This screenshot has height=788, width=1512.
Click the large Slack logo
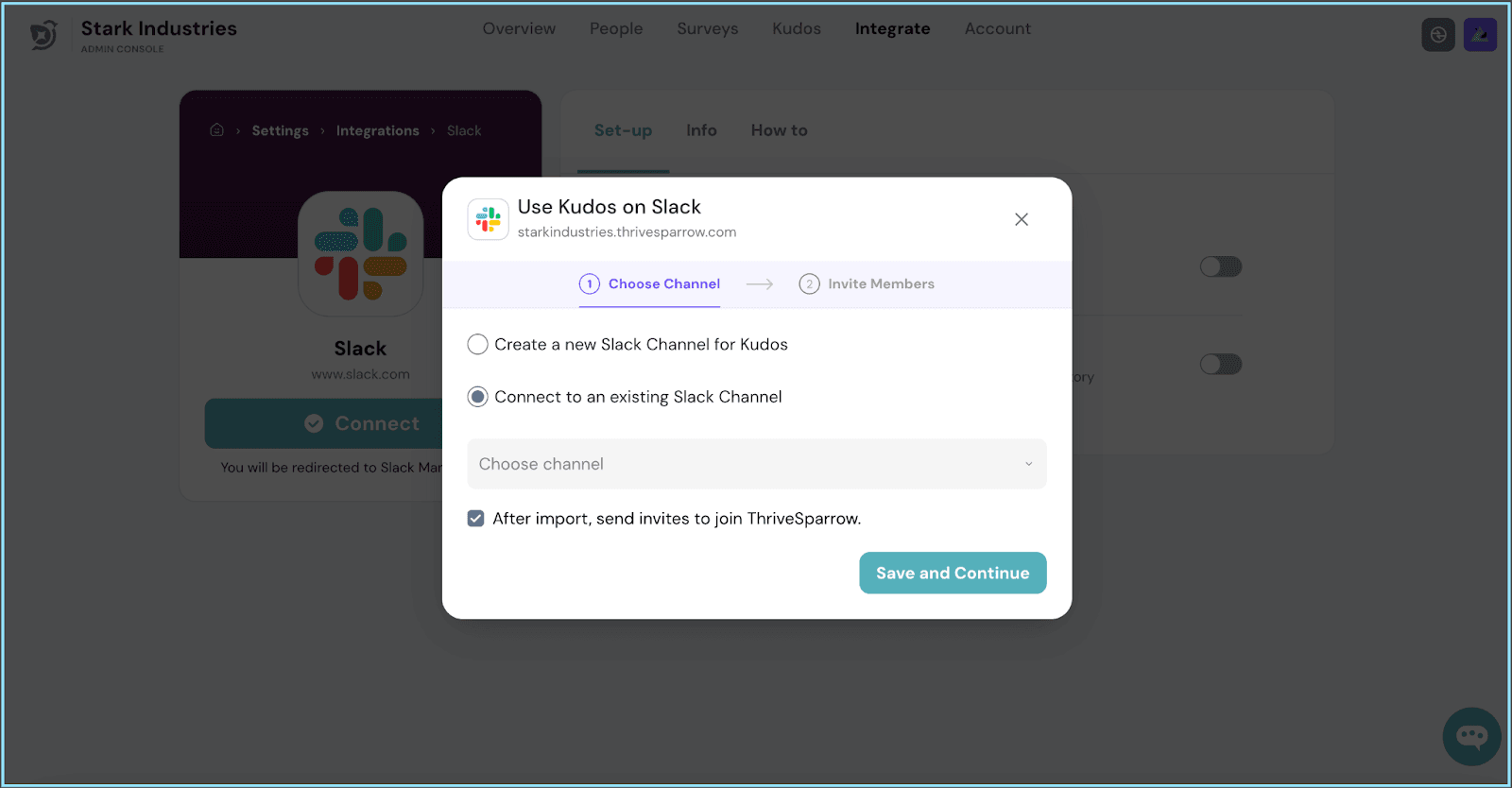(360, 253)
